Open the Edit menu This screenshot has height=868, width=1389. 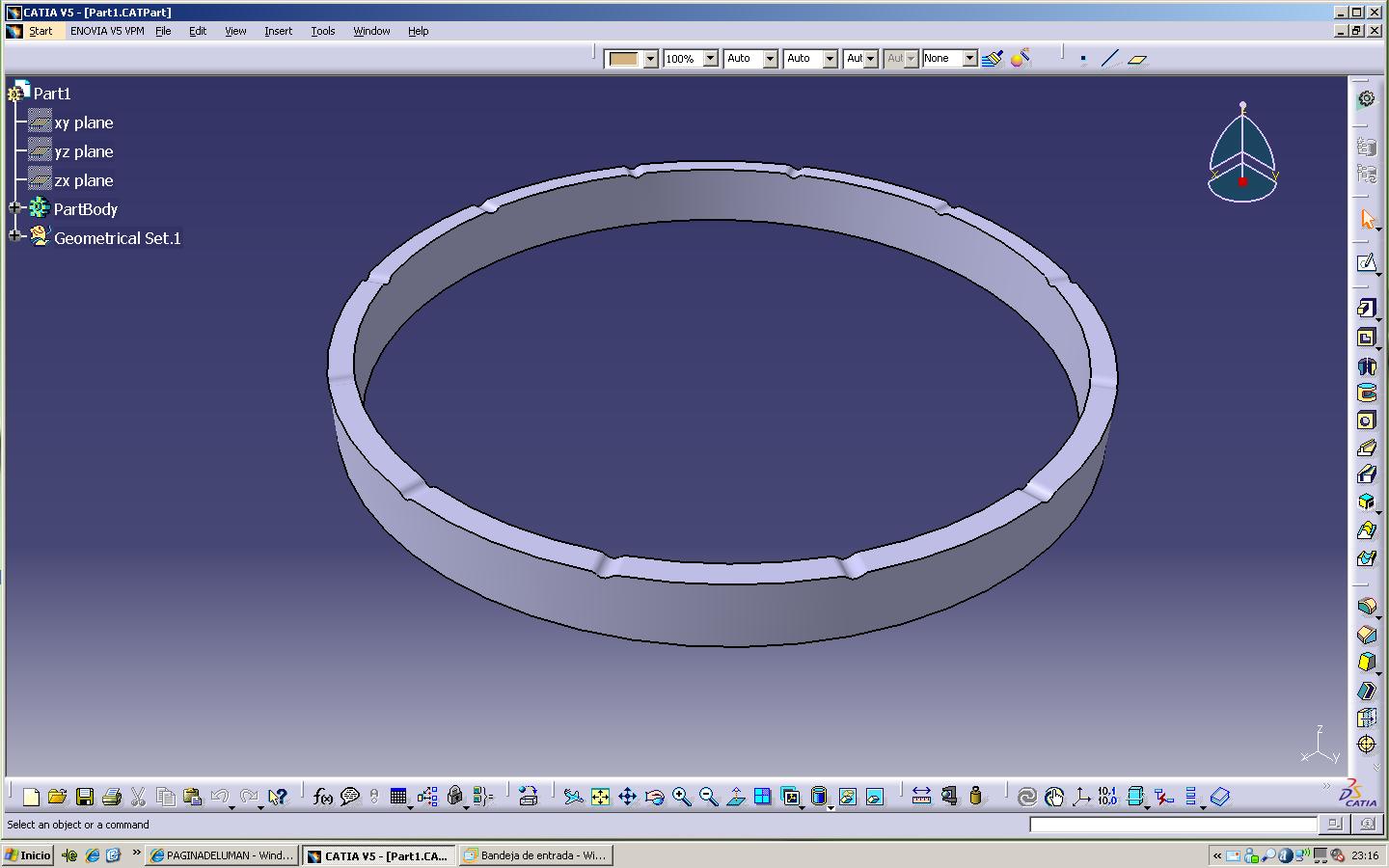coord(198,31)
